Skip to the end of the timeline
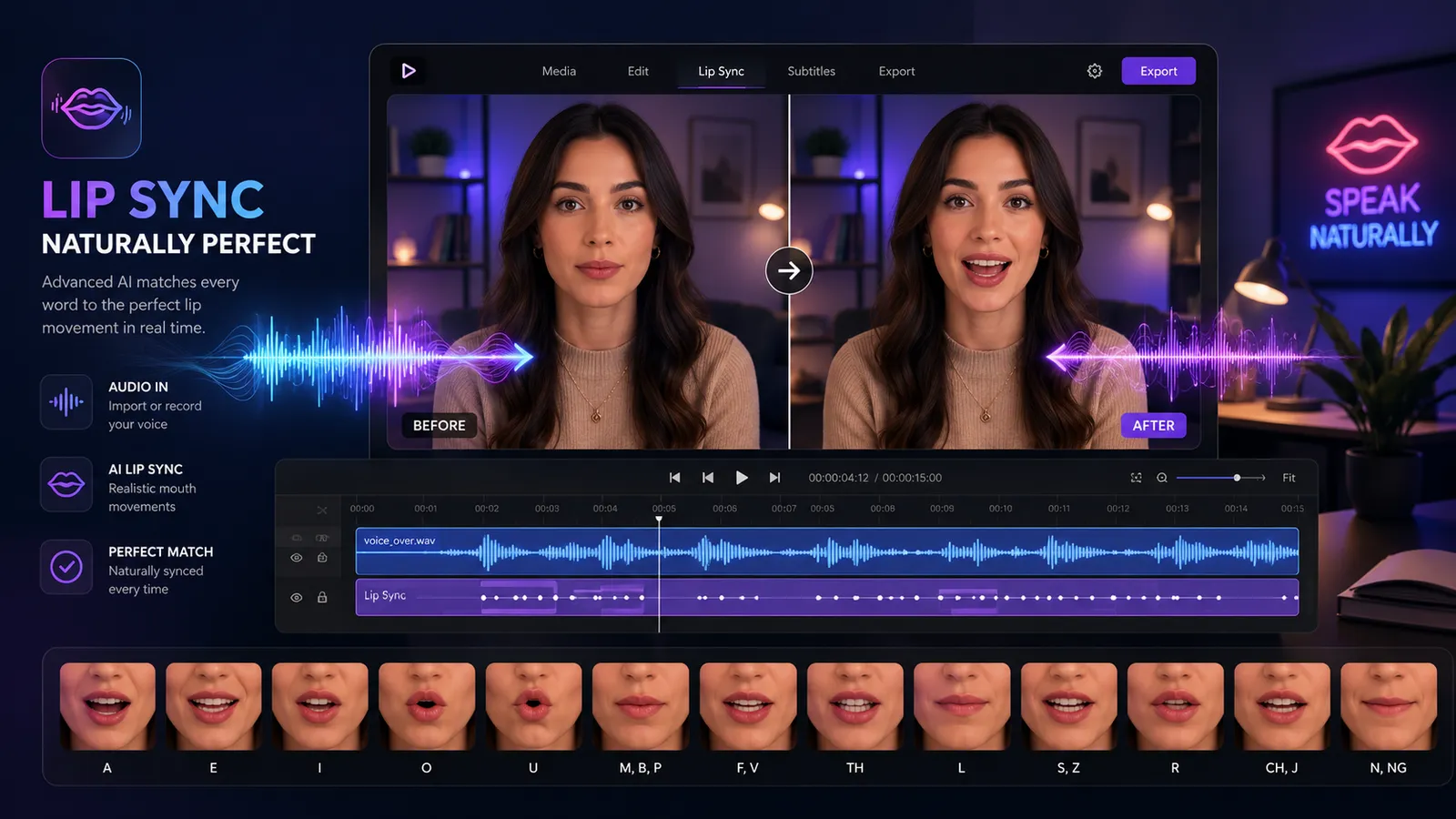The image size is (1456, 819). click(774, 478)
